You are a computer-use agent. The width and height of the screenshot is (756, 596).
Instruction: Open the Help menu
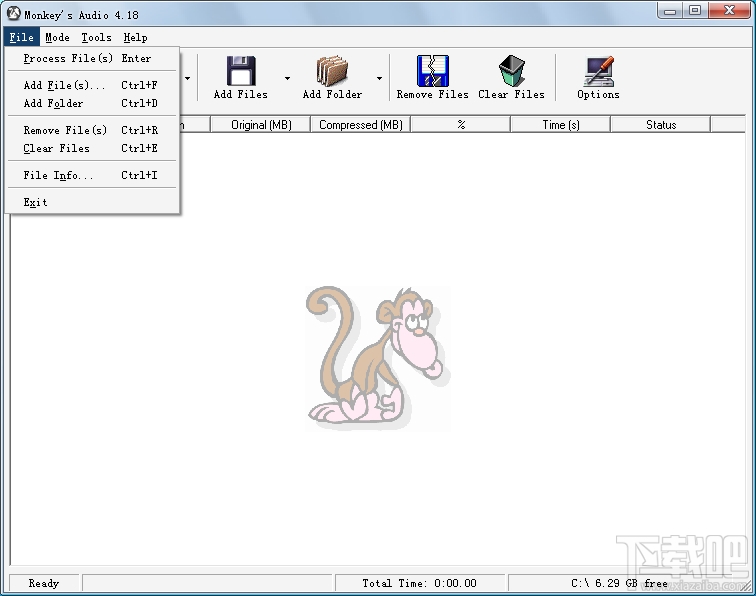[x=135, y=37]
